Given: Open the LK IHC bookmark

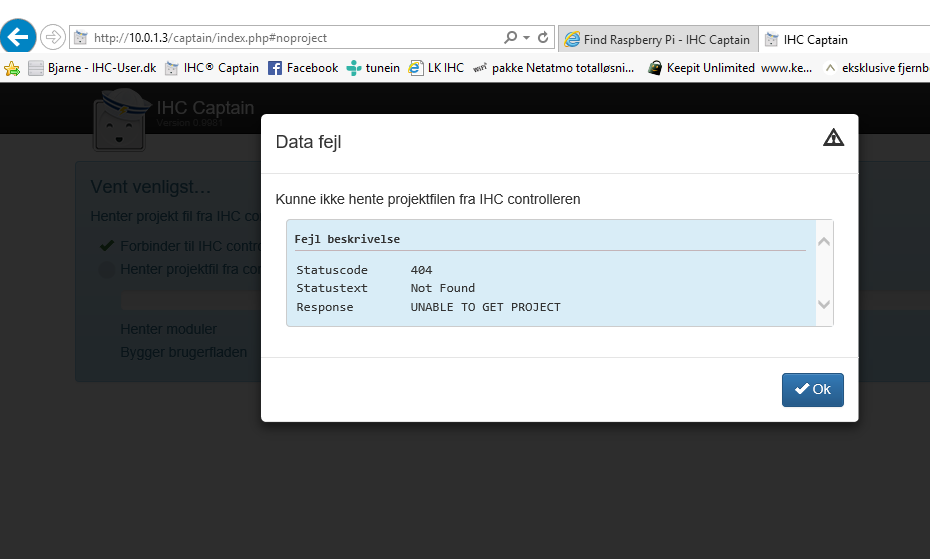Looking at the screenshot, I should coord(436,68).
